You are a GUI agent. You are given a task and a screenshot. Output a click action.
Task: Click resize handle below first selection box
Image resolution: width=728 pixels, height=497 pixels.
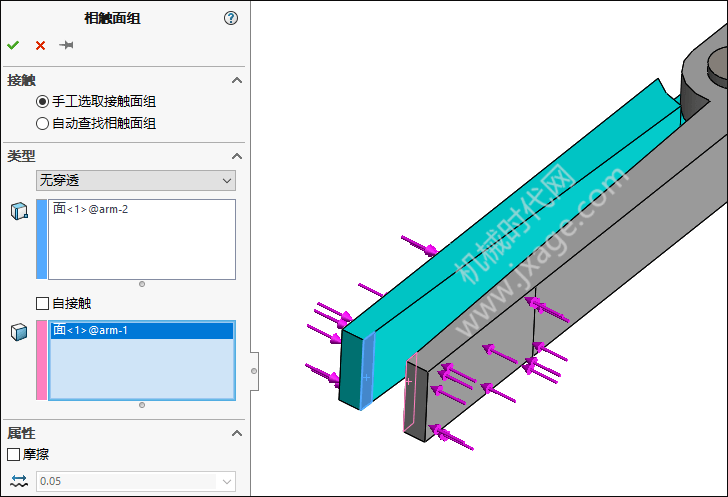pyautogui.click(x=142, y=284)
